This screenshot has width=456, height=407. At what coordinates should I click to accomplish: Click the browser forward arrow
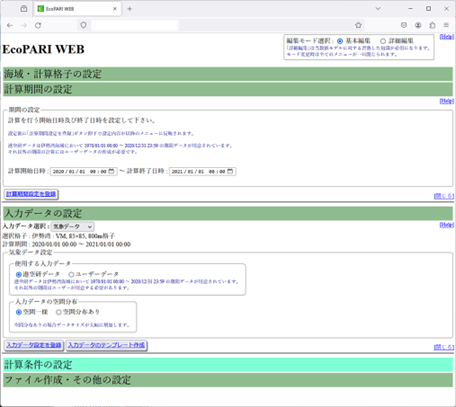click(x=24, y=25)
